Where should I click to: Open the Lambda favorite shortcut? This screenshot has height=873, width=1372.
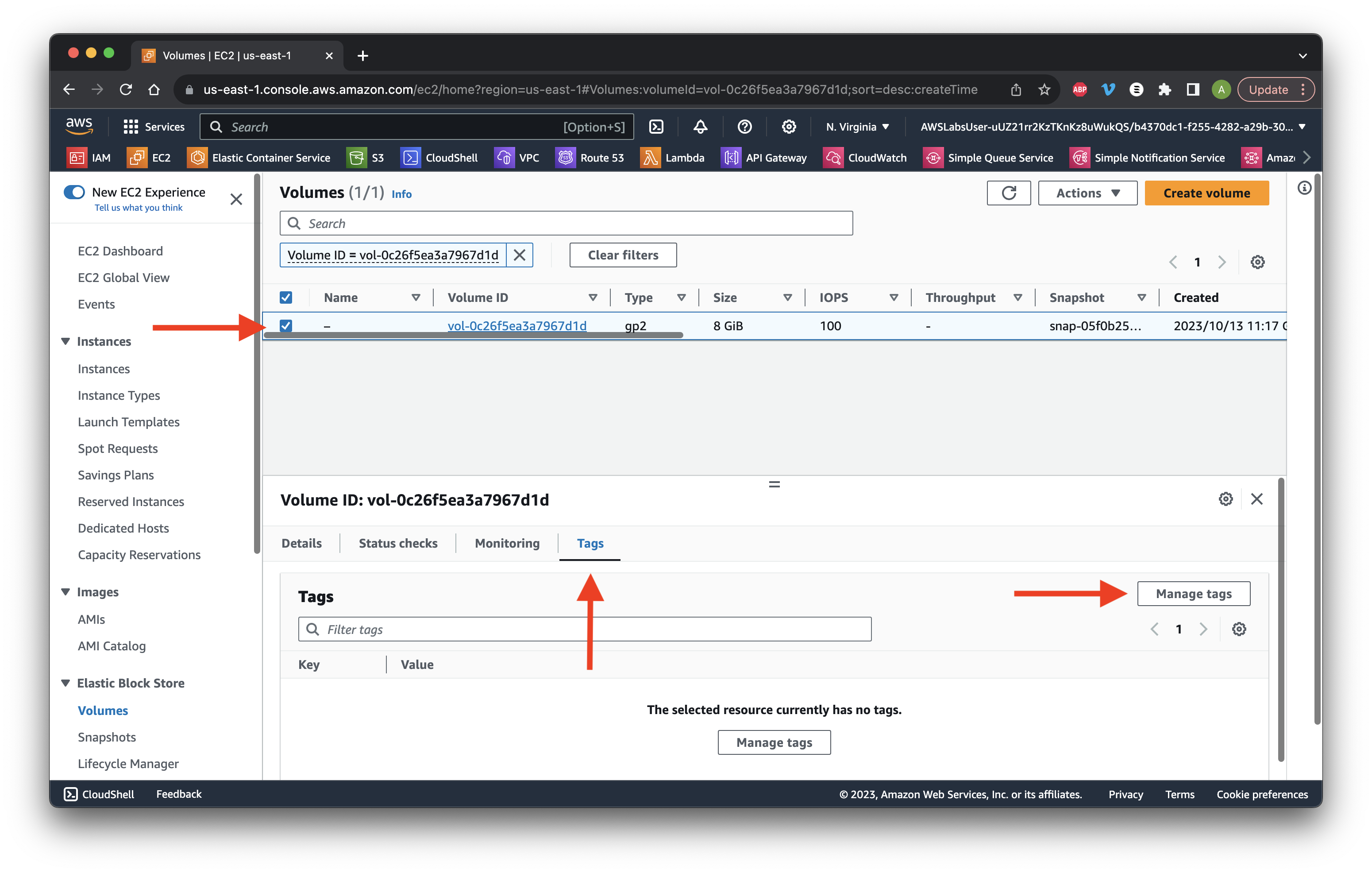[672, 158]
